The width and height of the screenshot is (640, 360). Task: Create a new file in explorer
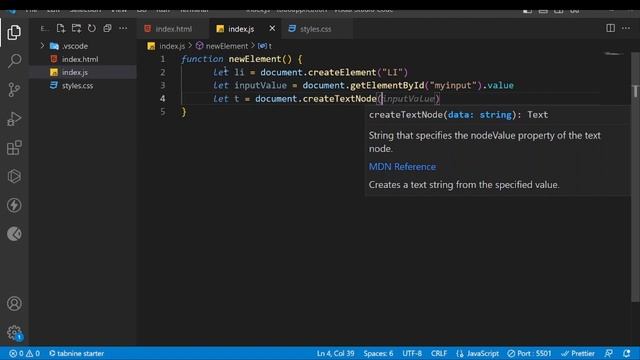[61, 28]
